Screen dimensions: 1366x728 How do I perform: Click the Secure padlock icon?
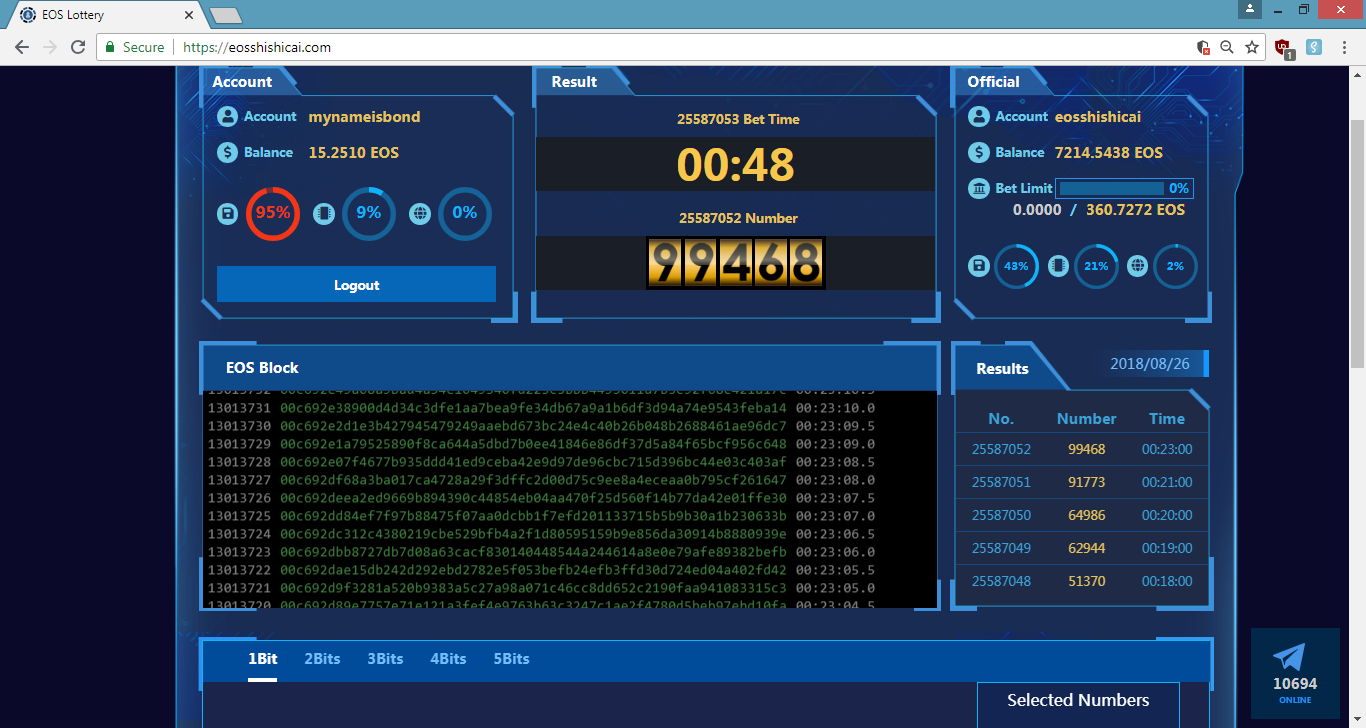tap(110, 47)
